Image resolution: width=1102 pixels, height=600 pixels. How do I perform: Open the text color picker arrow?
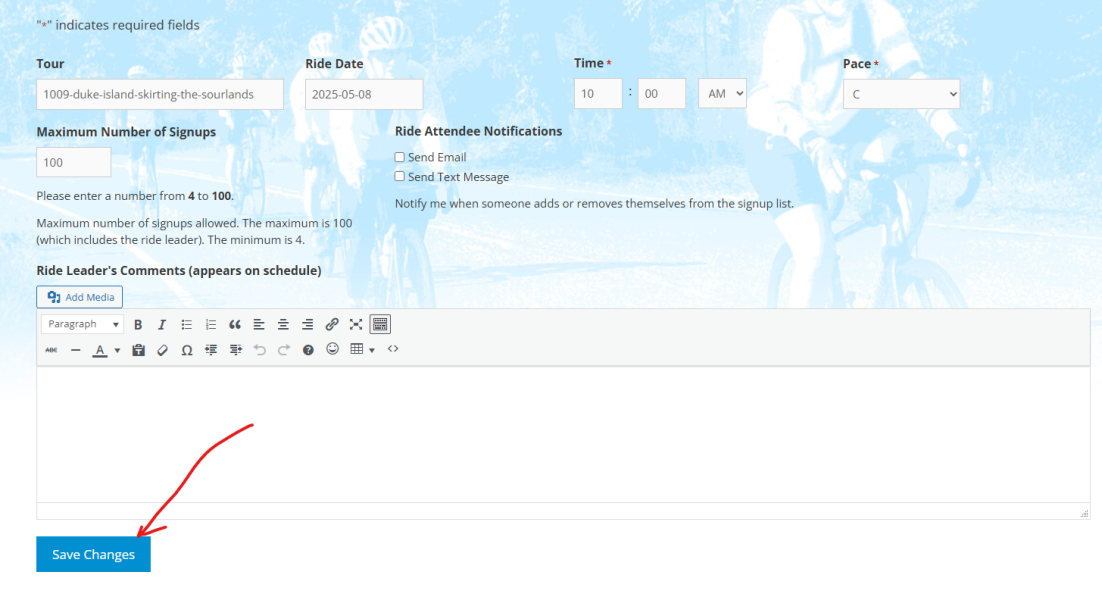pos(117,350)
